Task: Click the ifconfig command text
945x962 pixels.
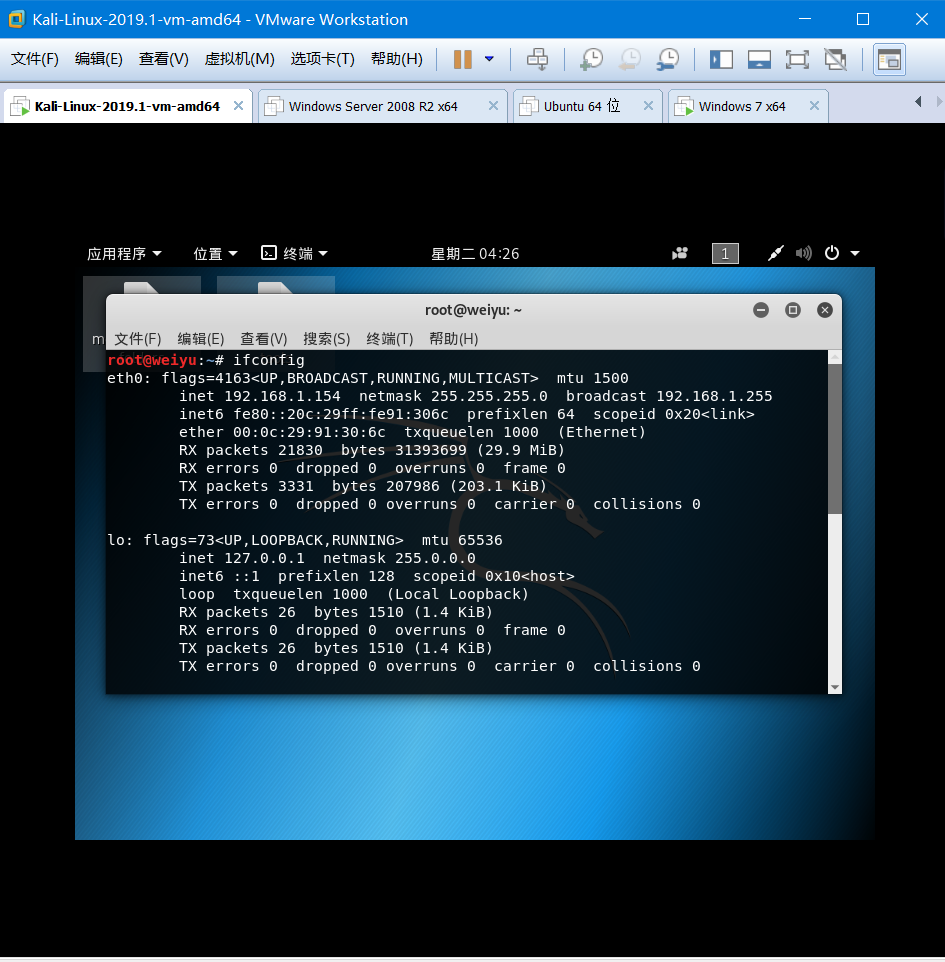Action: coord(269,360)
